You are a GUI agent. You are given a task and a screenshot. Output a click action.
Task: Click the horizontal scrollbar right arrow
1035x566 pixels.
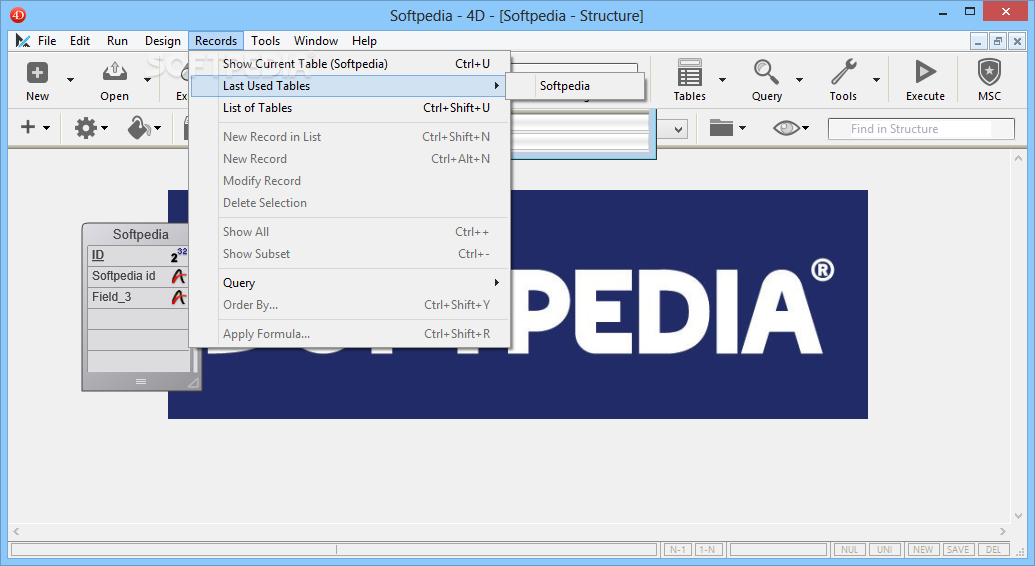click(x=1003, y=531)
